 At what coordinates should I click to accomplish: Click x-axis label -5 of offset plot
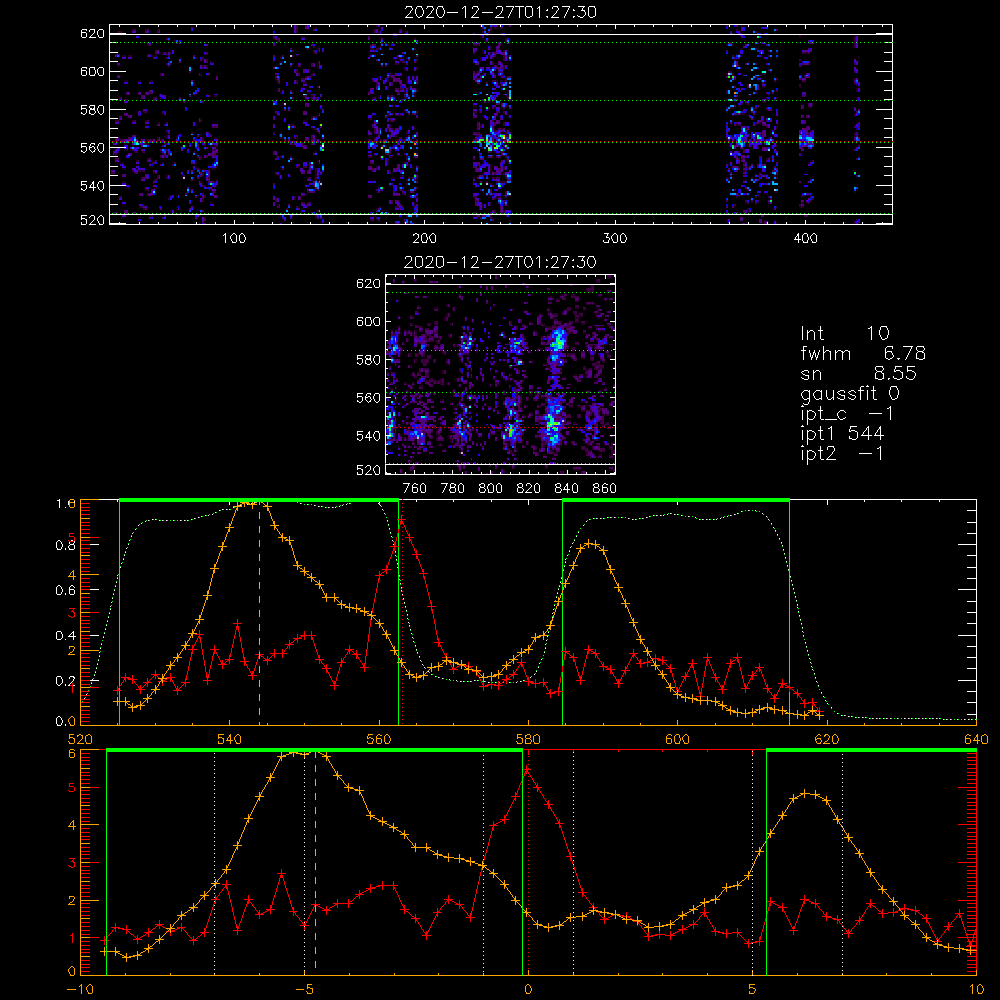(x=304, y=989)
